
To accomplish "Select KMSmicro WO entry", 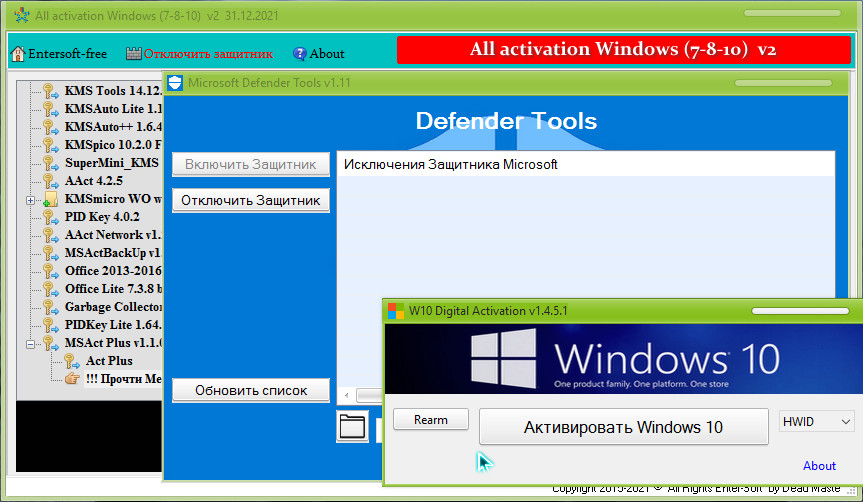I will point(113,199).
